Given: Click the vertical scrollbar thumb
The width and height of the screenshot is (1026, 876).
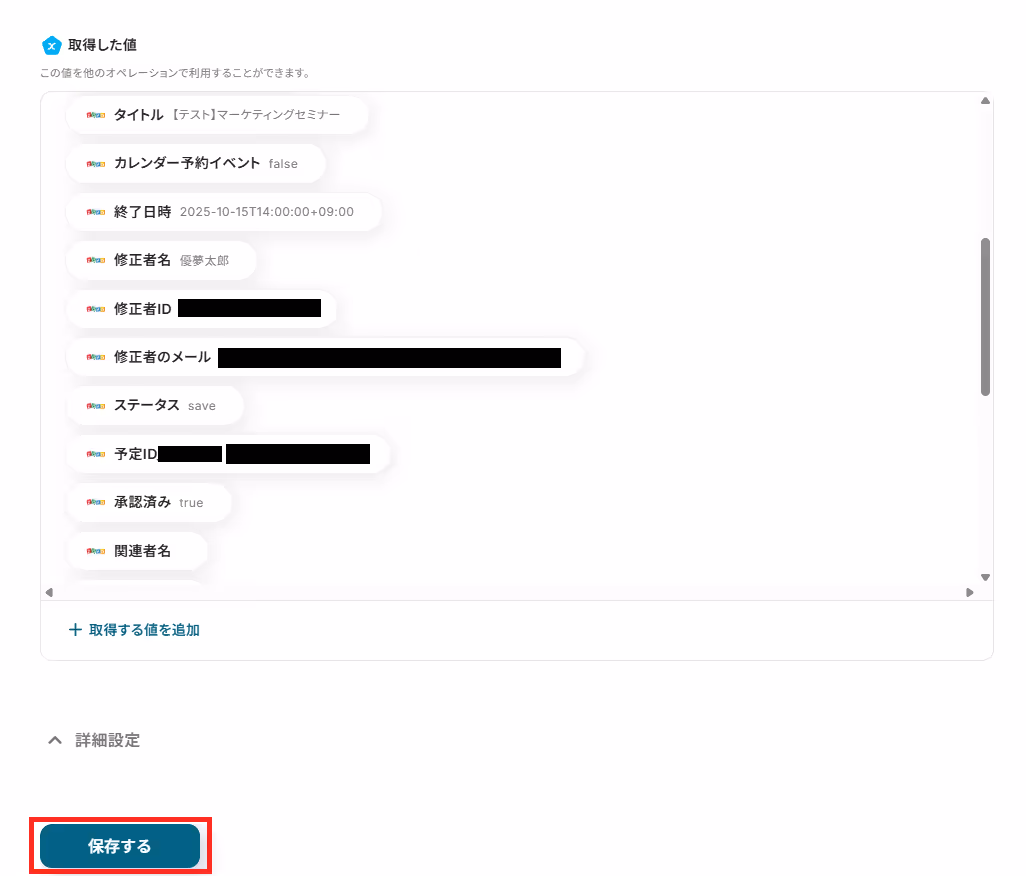Looking at the screenshot, I should 985,317.
